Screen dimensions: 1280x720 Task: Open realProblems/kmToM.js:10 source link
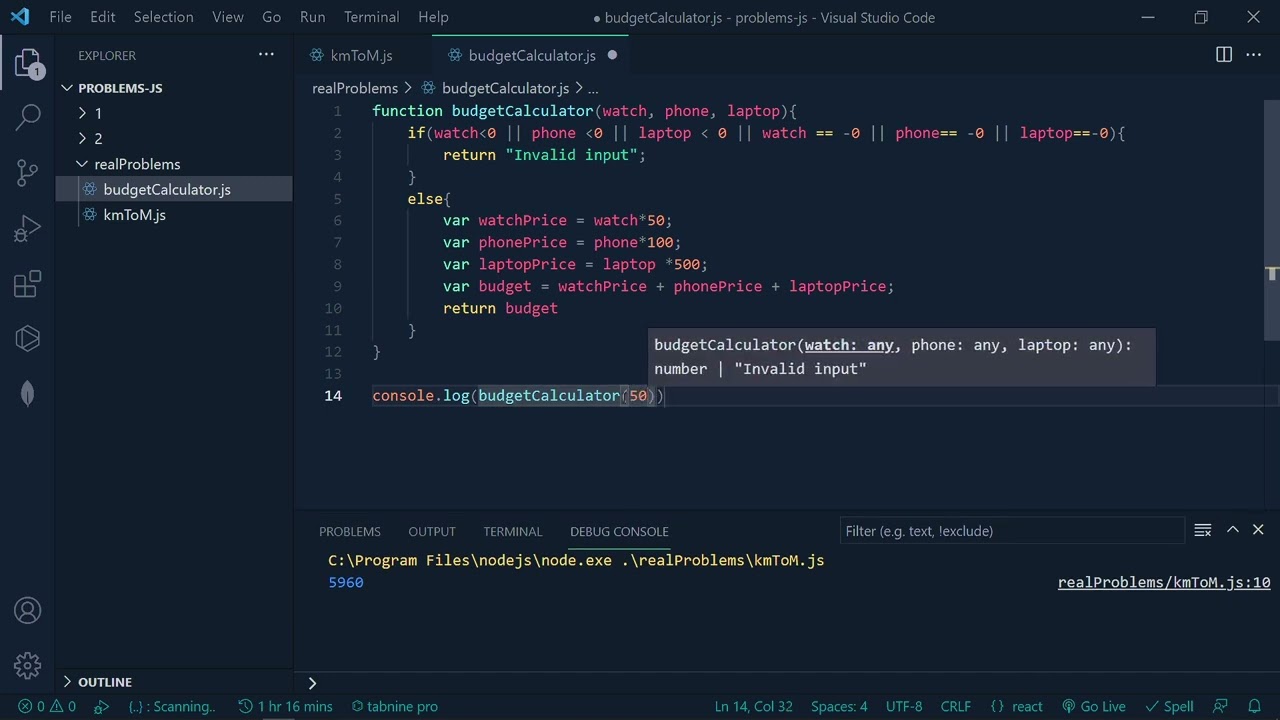click(1164, 582)
